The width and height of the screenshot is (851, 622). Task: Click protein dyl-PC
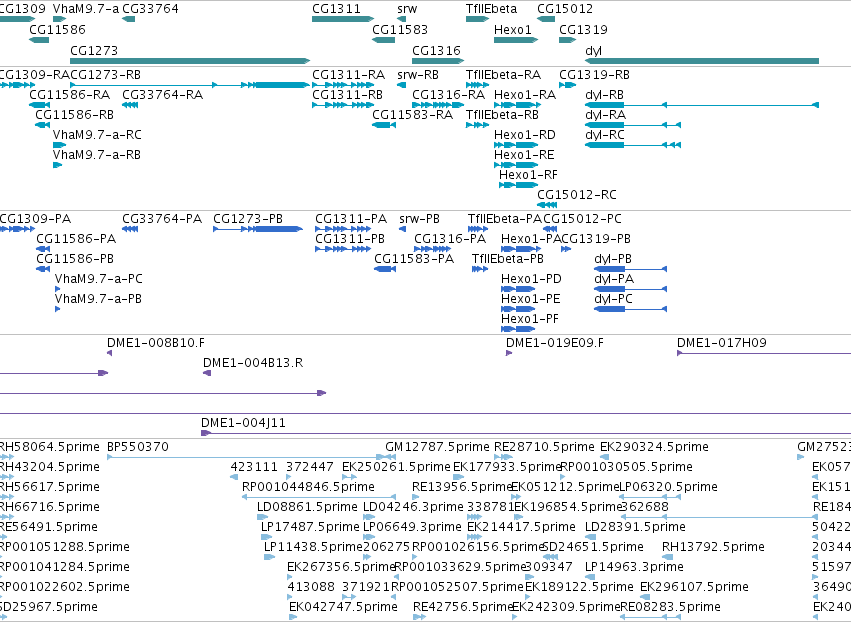coord(631,309)
